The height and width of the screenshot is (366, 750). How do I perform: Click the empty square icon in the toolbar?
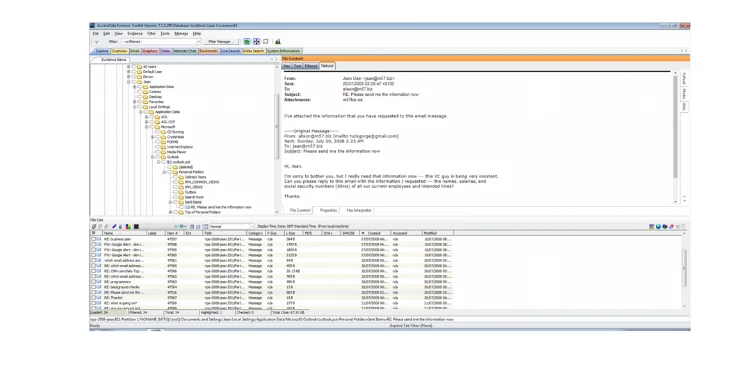click(x=266, y=42)
